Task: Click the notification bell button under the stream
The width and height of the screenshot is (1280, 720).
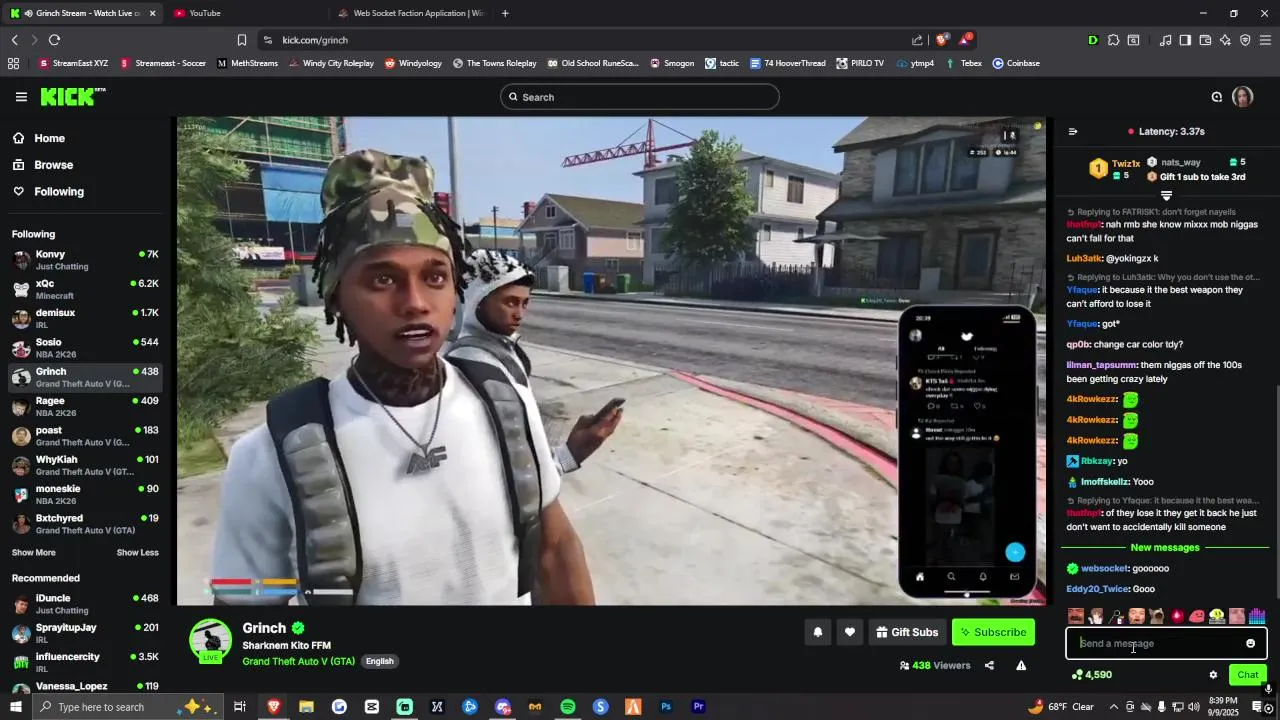Action: [x=818, y=632]
